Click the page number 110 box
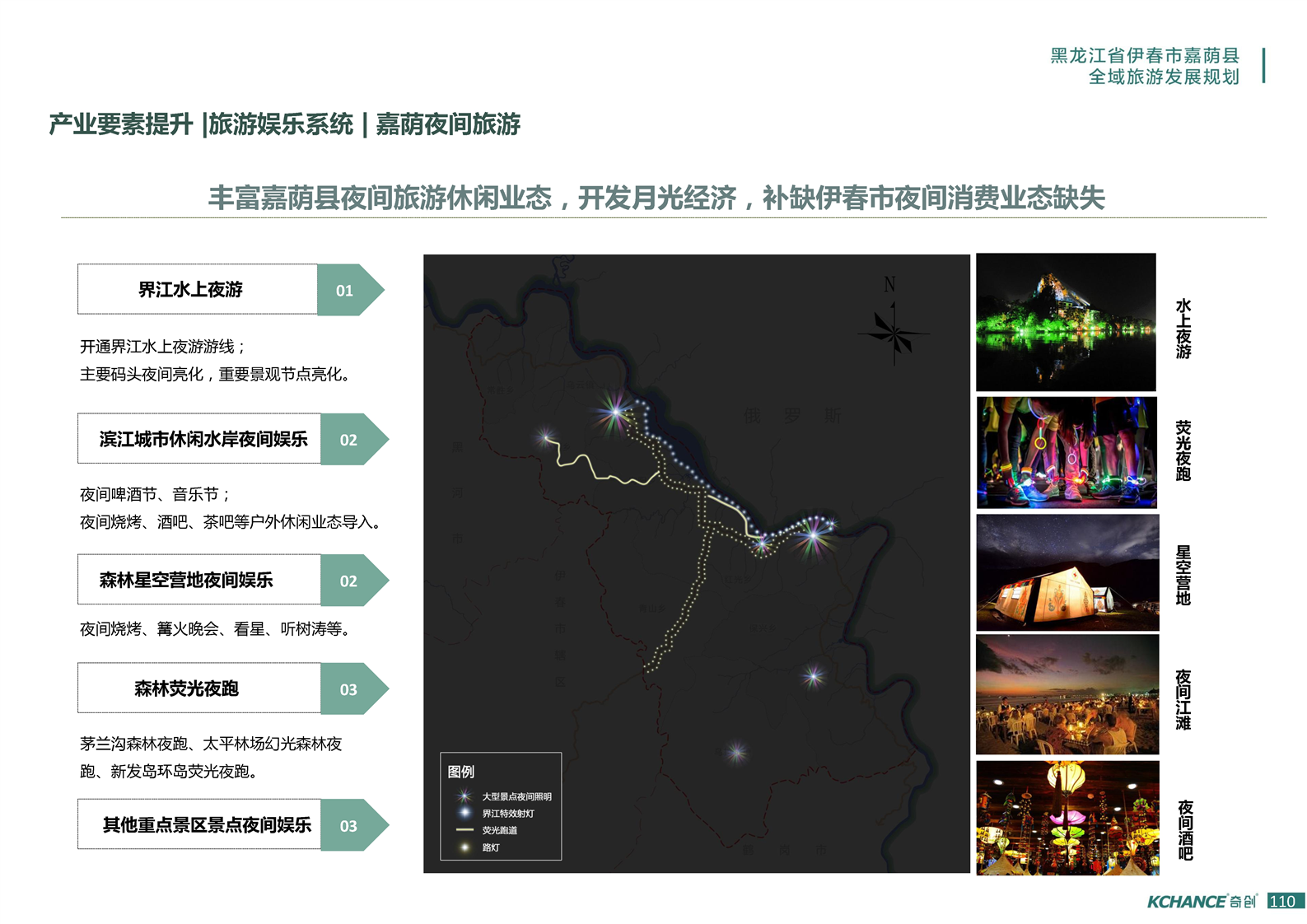1307x924 pixels. click(1286, 901)
